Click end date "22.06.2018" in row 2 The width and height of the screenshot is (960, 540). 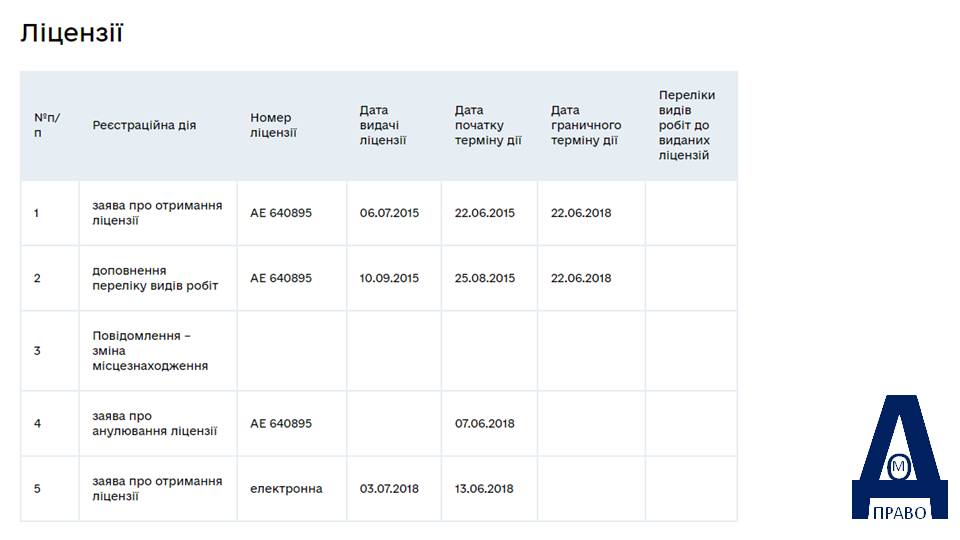pyautogui.click(x=580, y=278)
